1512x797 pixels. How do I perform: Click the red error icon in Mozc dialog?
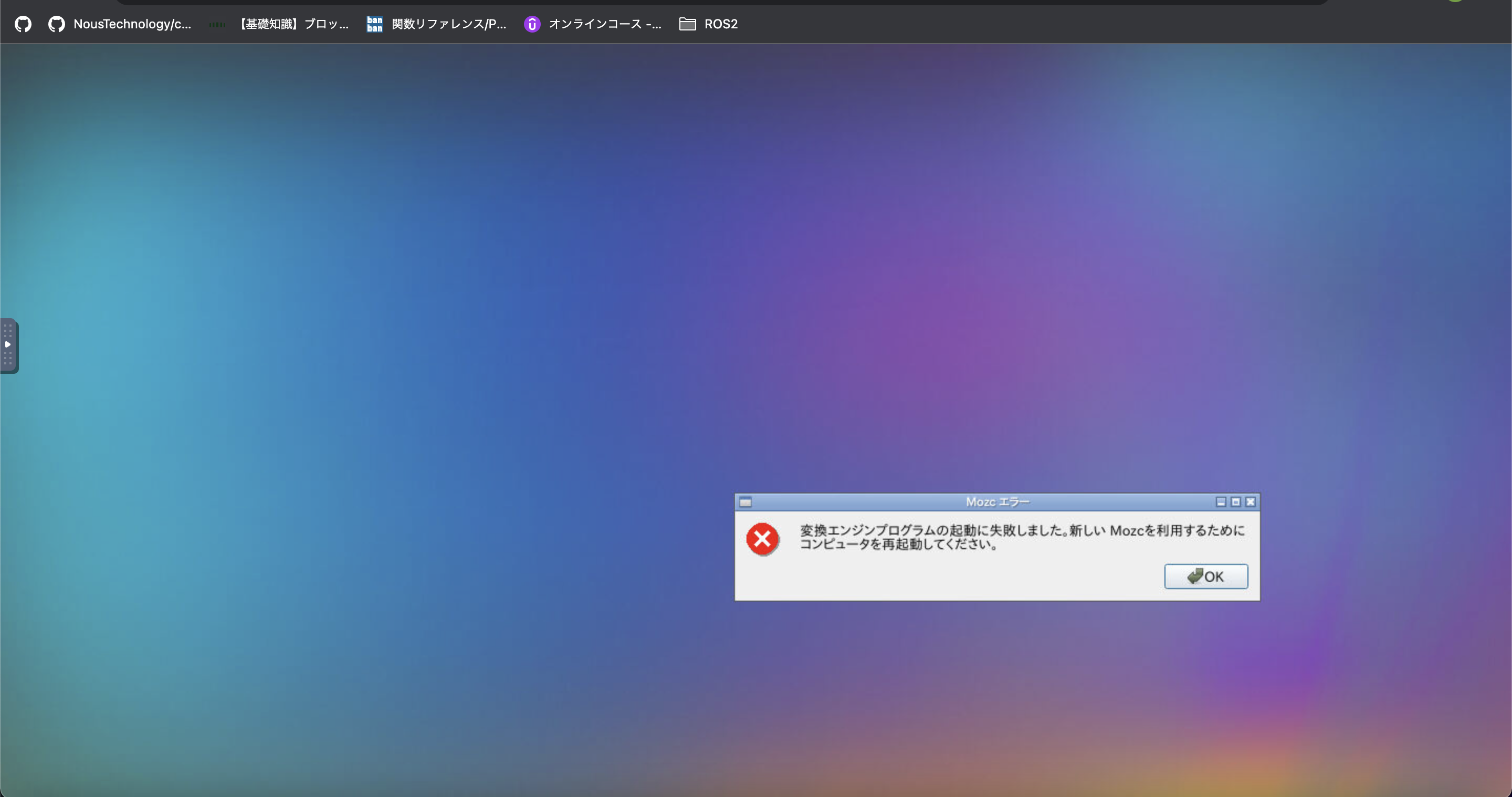click(762, 538)
